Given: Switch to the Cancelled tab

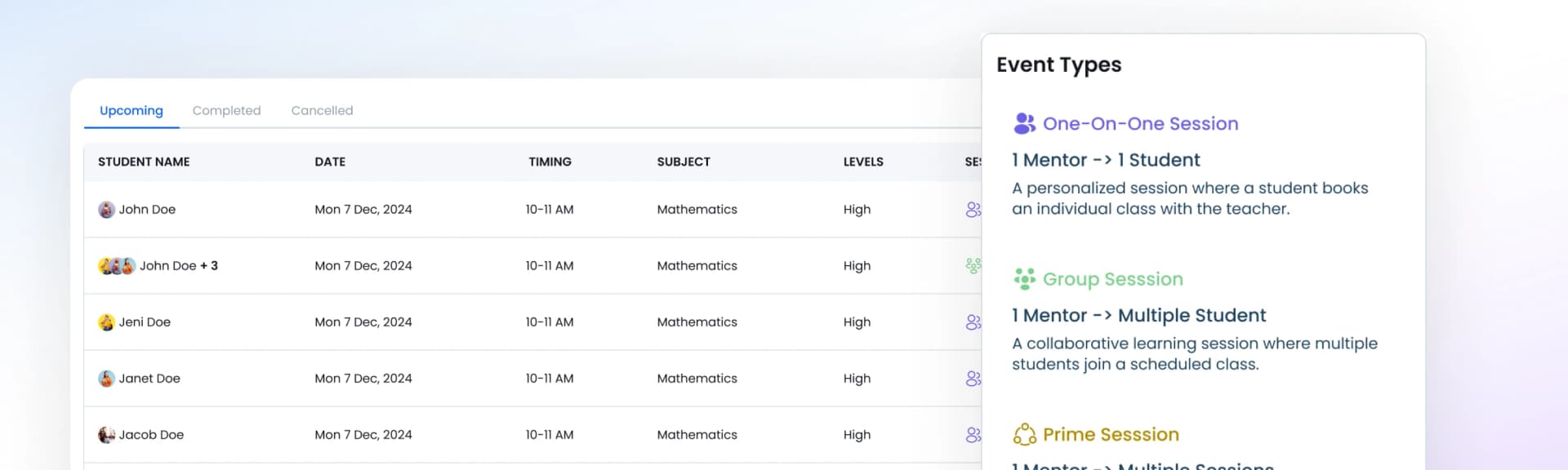Looking at the screenshot, I should click(x=322, y=110).
